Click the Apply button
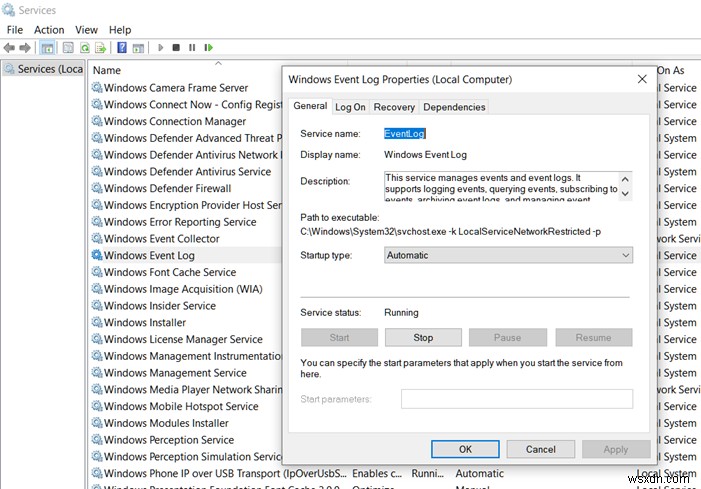Image resolution: width=701 pixels, height=489 pixels. tap(616, 449)
